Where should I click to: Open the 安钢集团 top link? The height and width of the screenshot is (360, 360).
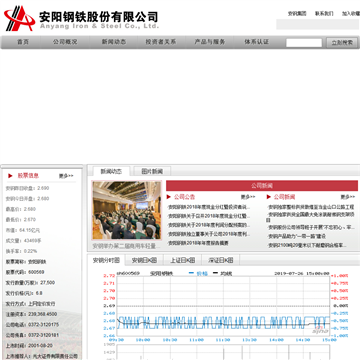tap(297, 14)
